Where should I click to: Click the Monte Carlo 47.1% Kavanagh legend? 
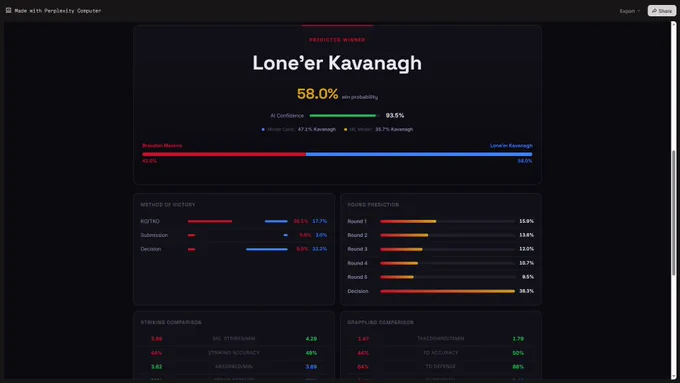pos(298,129)
